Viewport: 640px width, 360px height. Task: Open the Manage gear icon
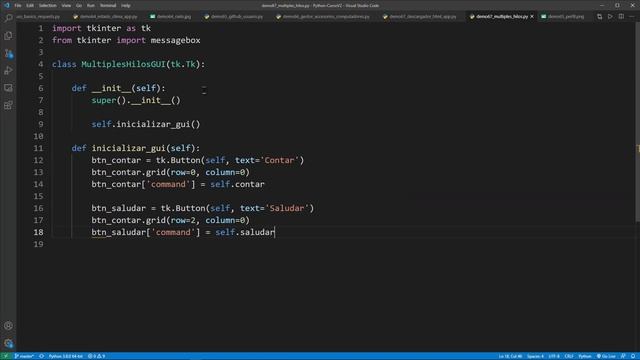[8, 343]
